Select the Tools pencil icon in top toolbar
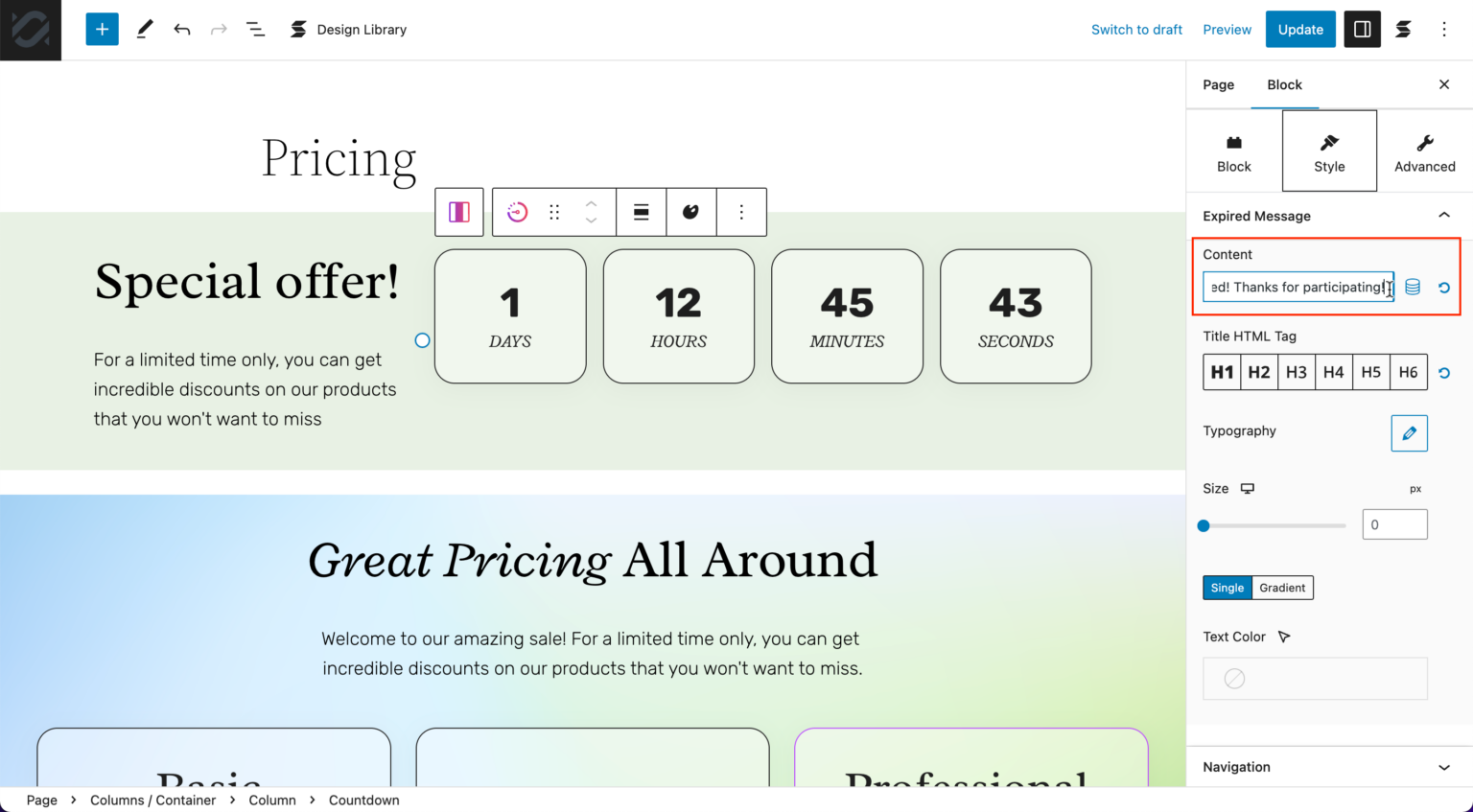This screenshot has height=812, width=1473. 144,29
